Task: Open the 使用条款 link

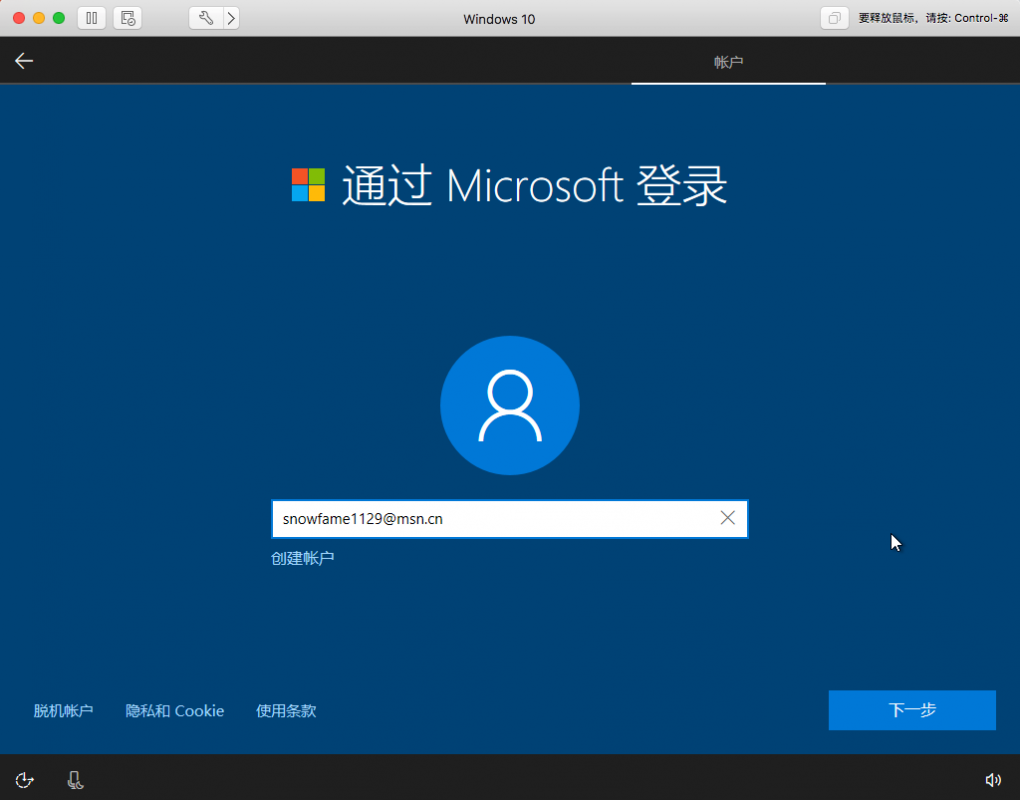Action: click(x=286, y=711)
